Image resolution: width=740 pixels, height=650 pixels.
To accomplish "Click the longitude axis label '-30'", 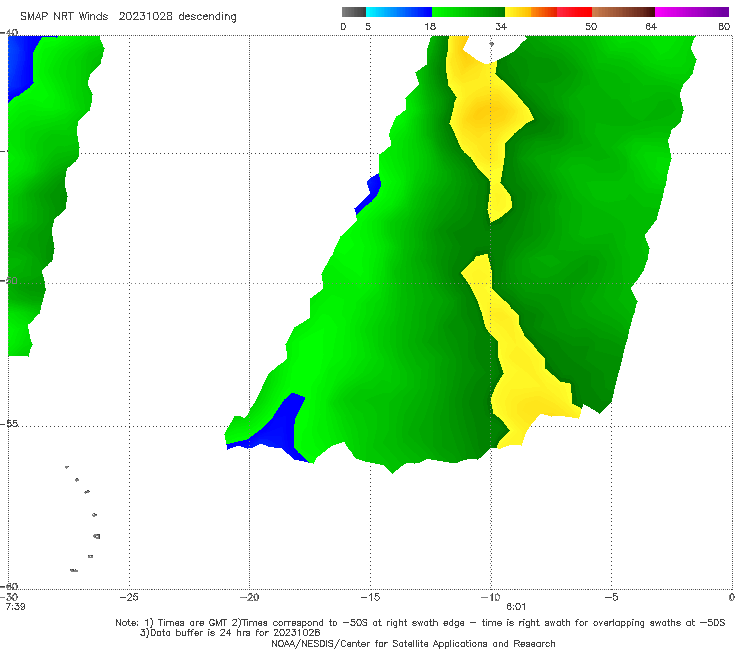I will tap(9, 597).
